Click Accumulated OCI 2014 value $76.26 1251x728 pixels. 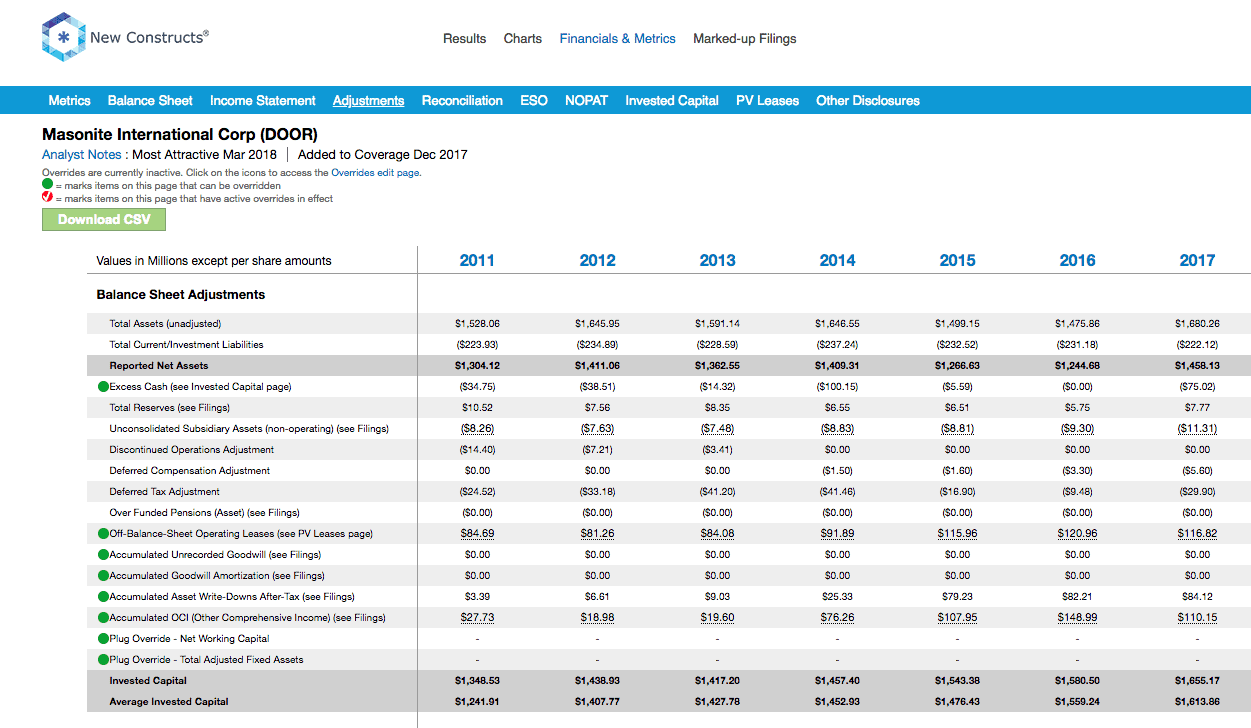click(x=837, y=618)
